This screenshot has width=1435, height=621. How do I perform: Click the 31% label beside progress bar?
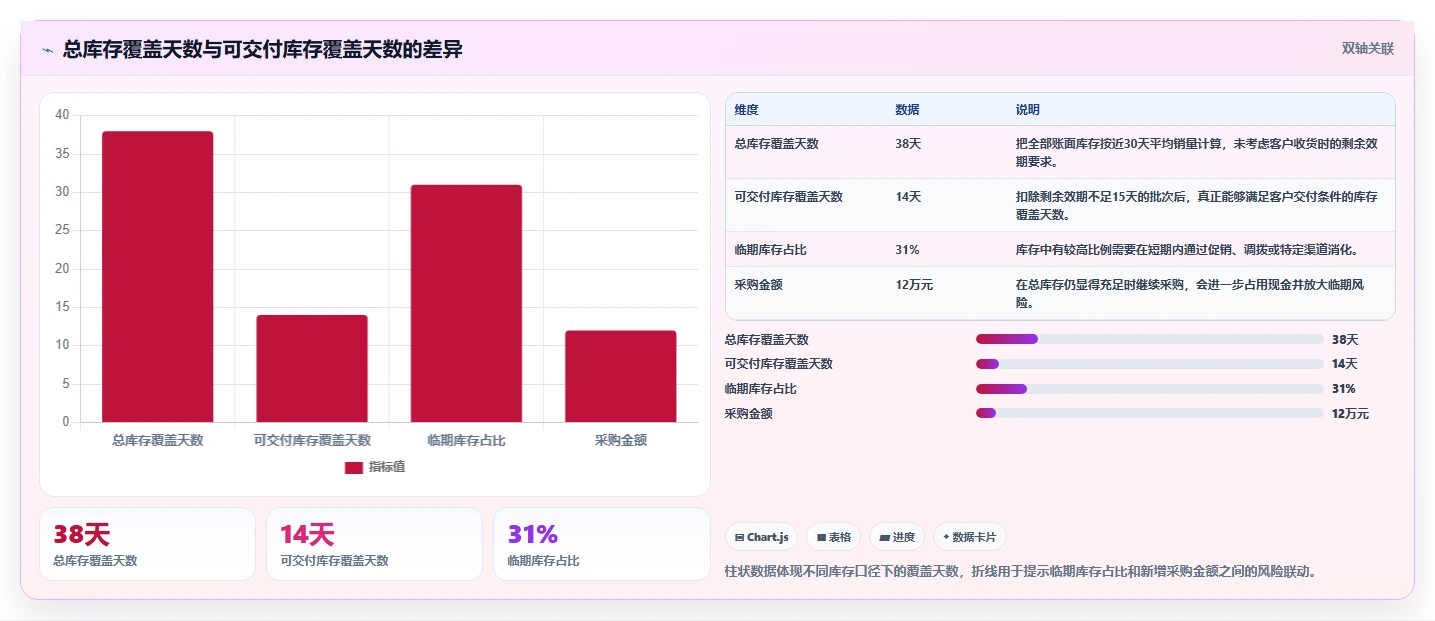pos(1344,389)
